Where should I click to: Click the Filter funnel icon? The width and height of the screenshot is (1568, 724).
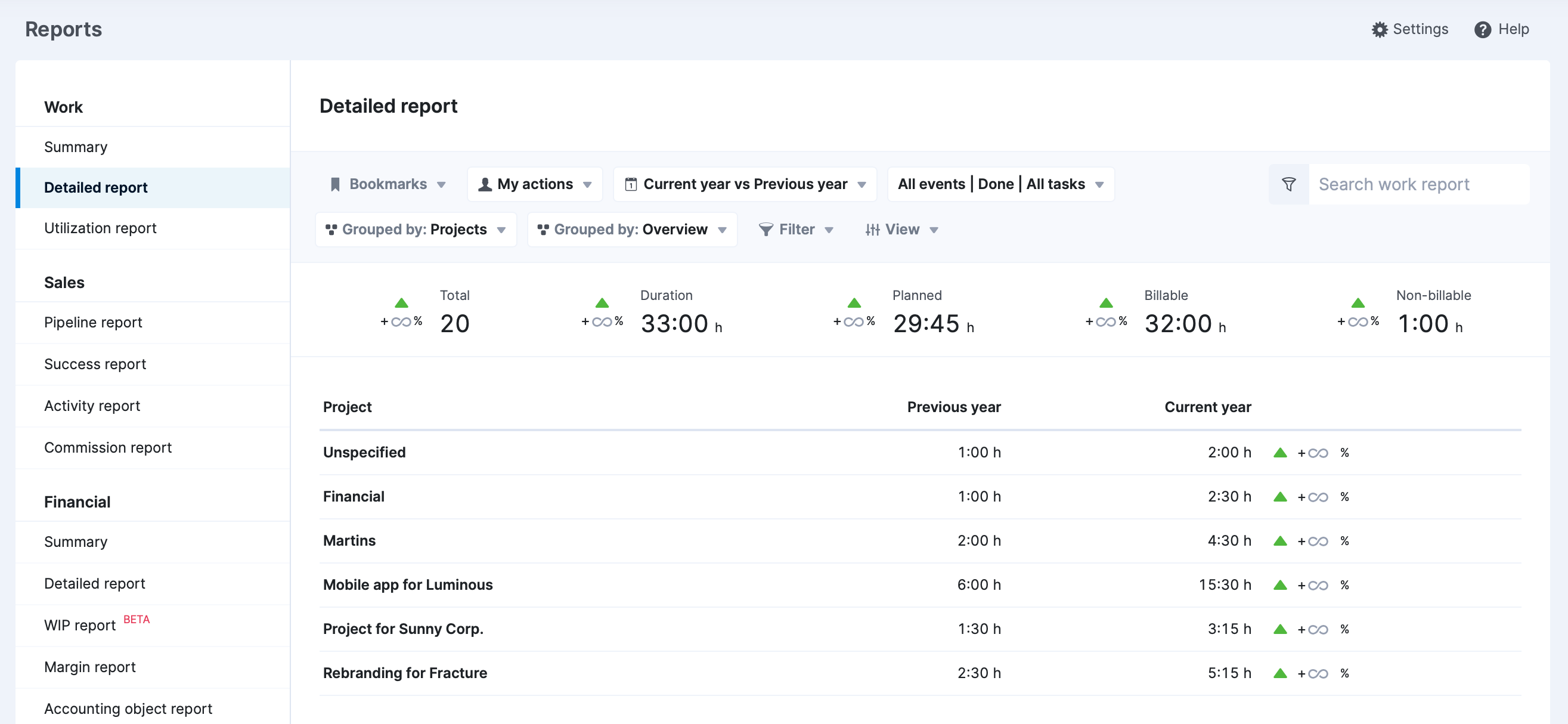point(766,230)
